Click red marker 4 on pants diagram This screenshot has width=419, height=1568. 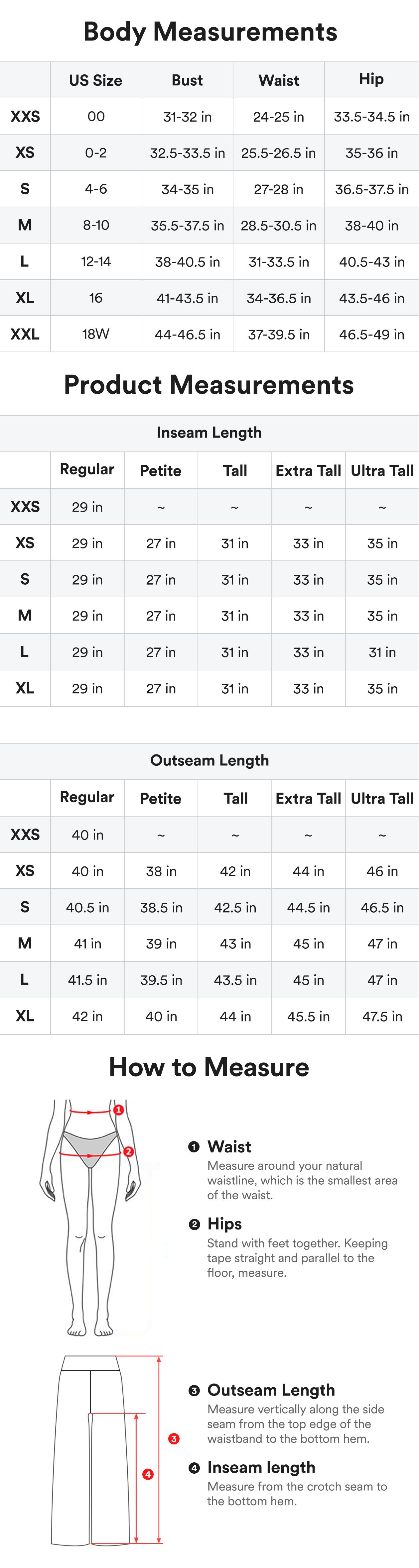coord(147,1474)
